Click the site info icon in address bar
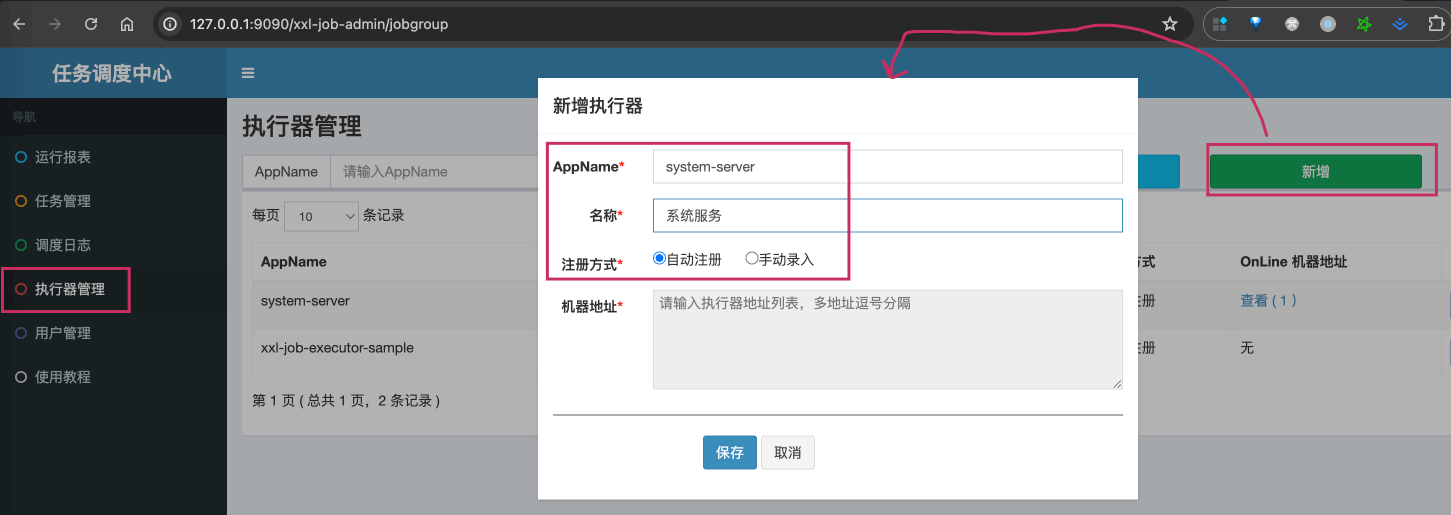Screen dimensions: 1451x515 point(171,24)
